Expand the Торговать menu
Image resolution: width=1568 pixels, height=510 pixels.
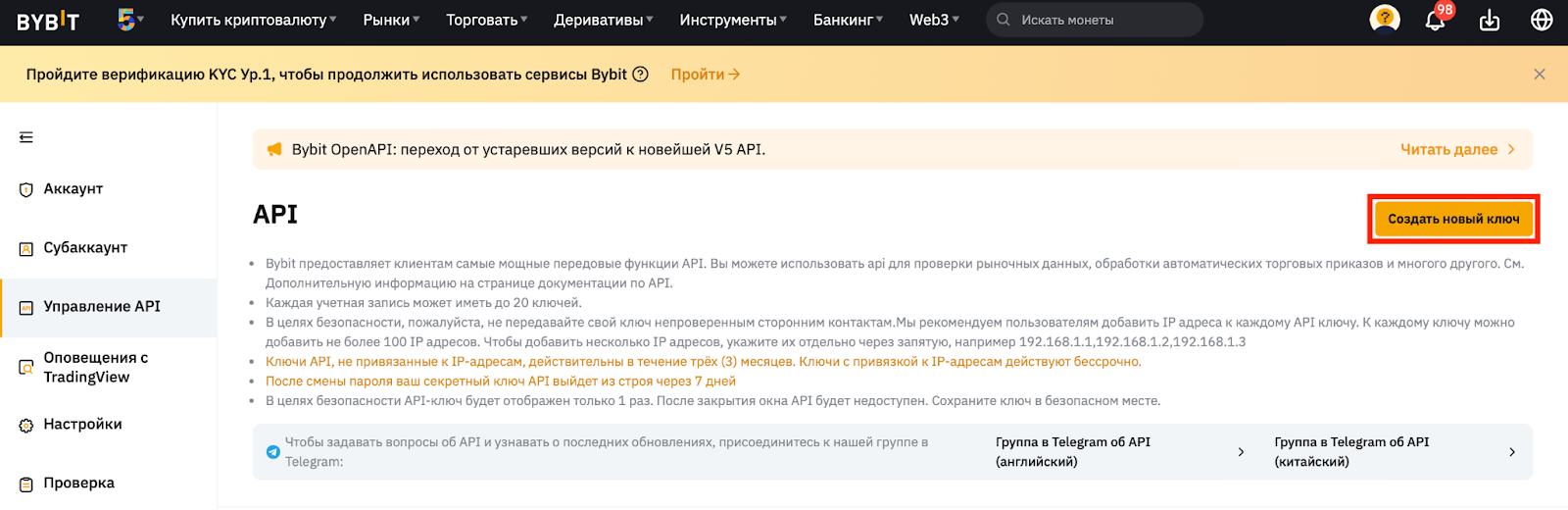(487, 20)
